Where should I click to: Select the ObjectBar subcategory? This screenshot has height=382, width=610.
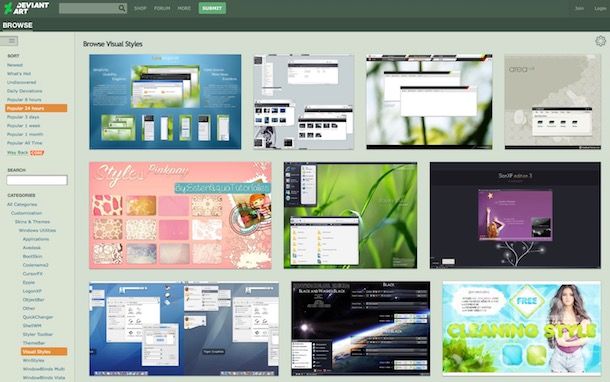33,300
